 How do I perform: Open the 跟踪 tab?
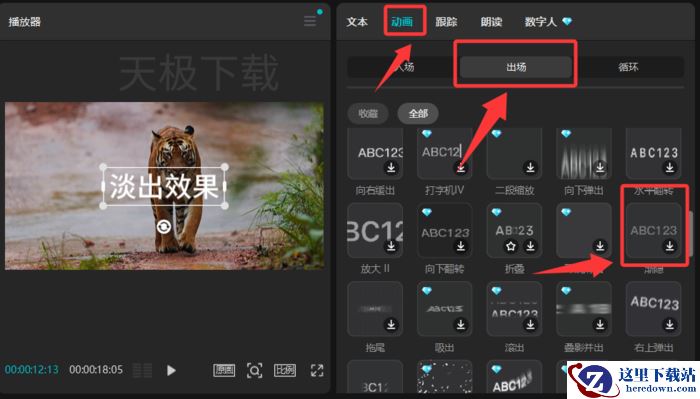tap(446, 21)
